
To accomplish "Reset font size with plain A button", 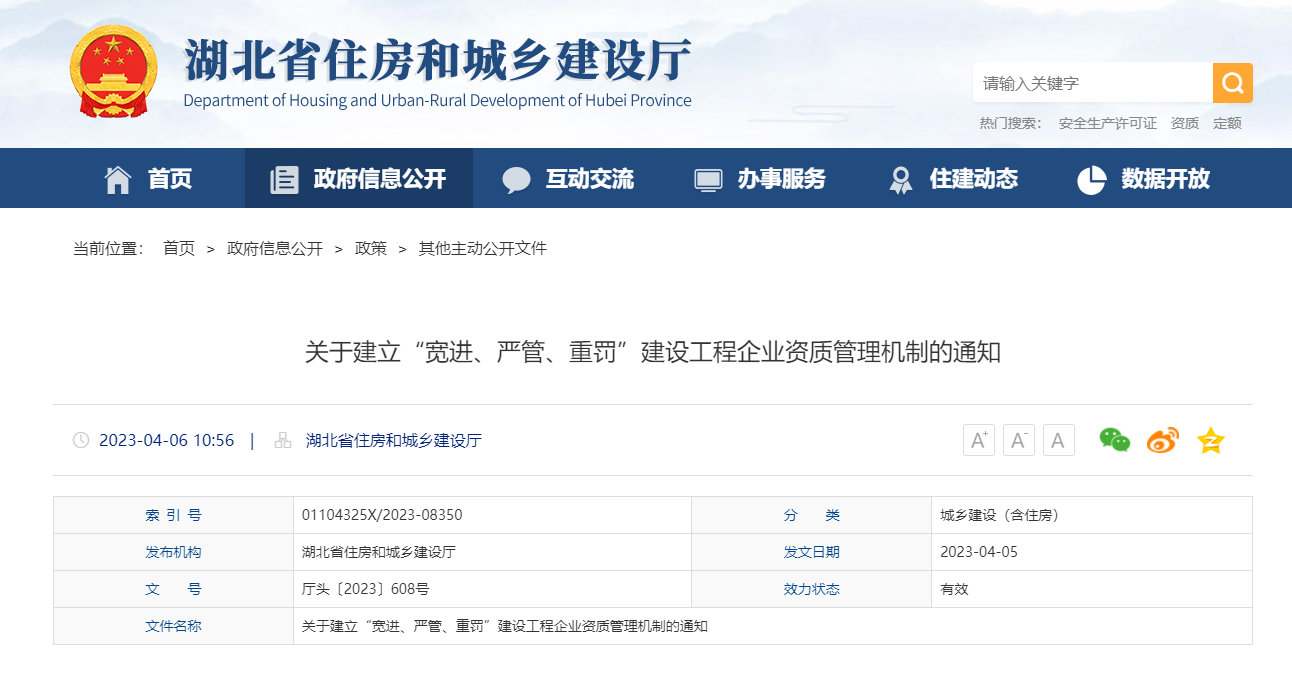I will click(1059, 440).
